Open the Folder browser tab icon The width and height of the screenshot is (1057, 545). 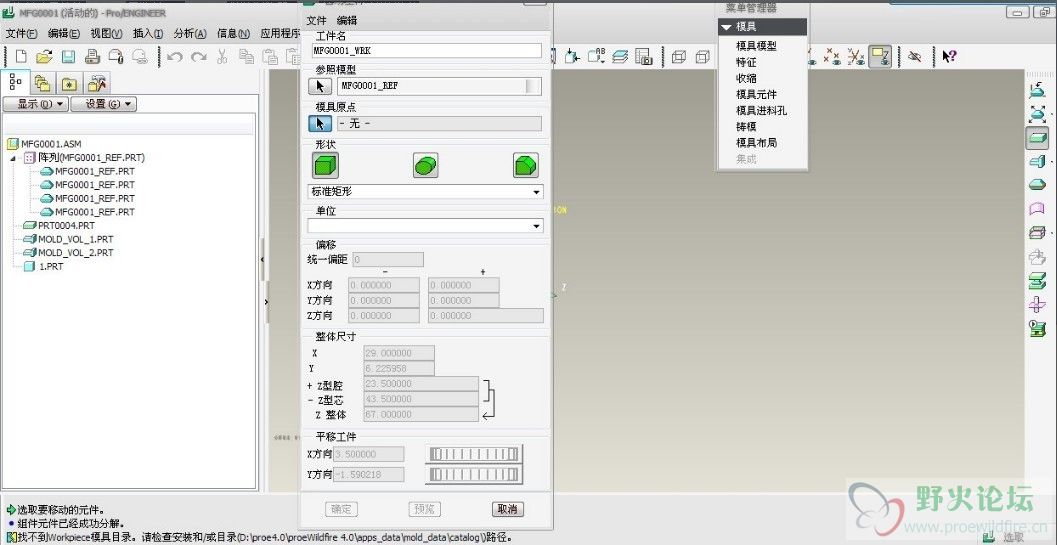point(42,83)
